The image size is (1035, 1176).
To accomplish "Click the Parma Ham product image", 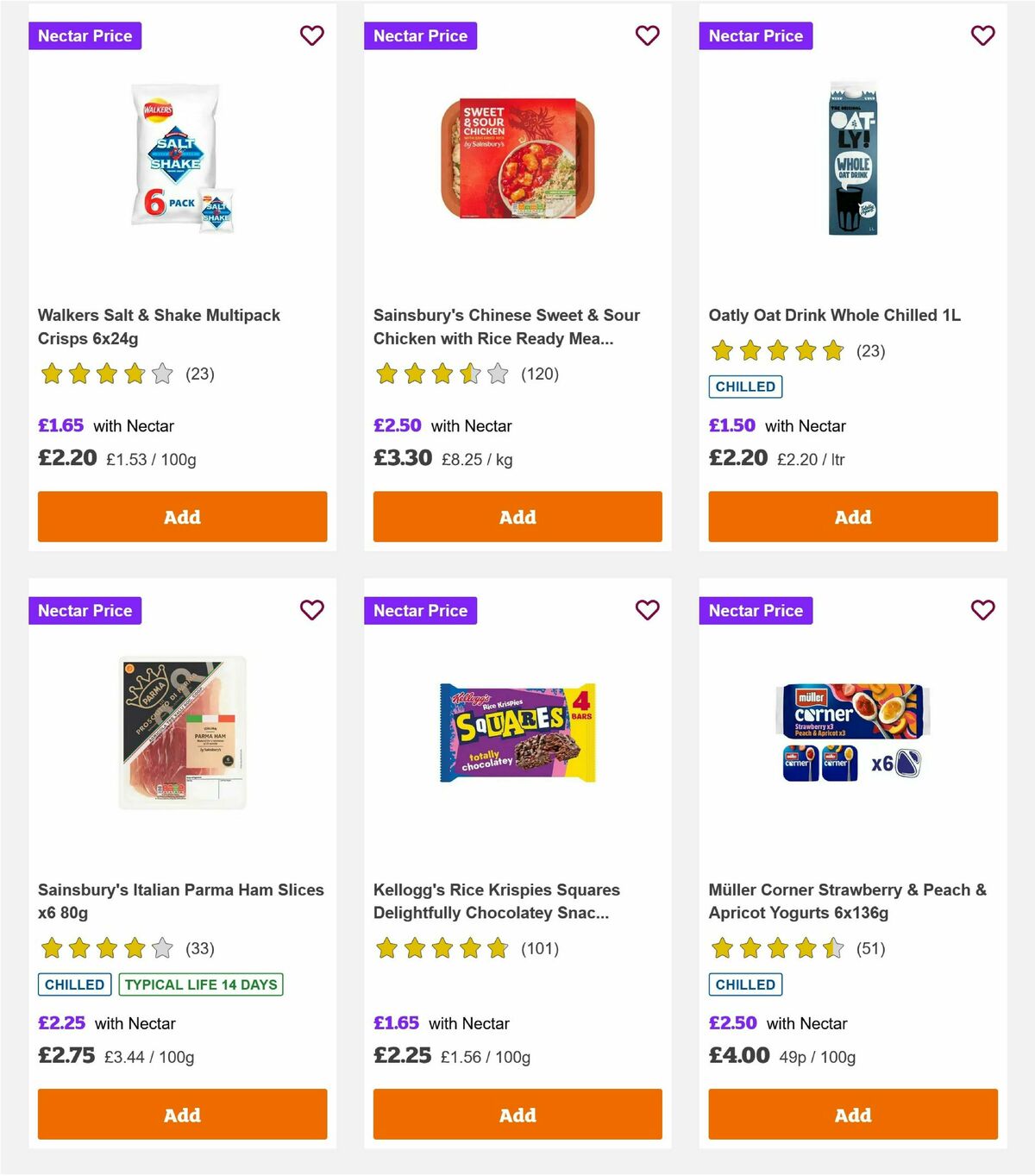I will (182, 729).
